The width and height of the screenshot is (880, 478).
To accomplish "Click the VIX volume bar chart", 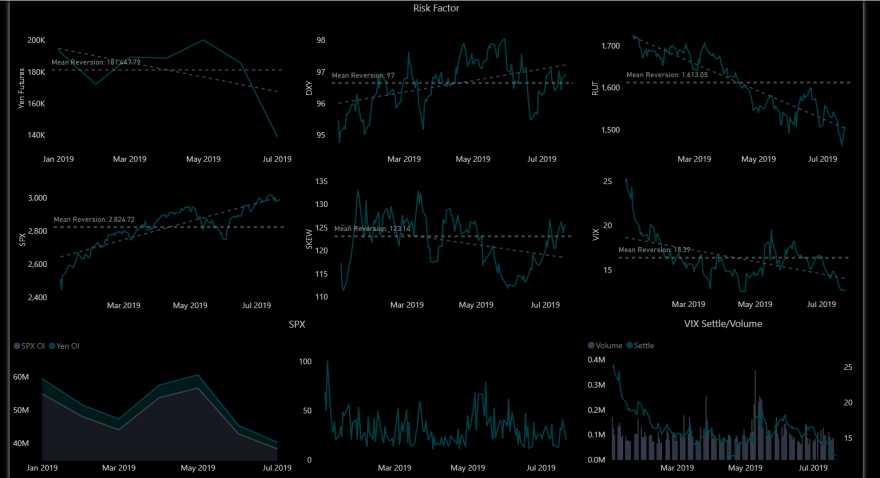I will pyautogui.click(x=724, y=412).
